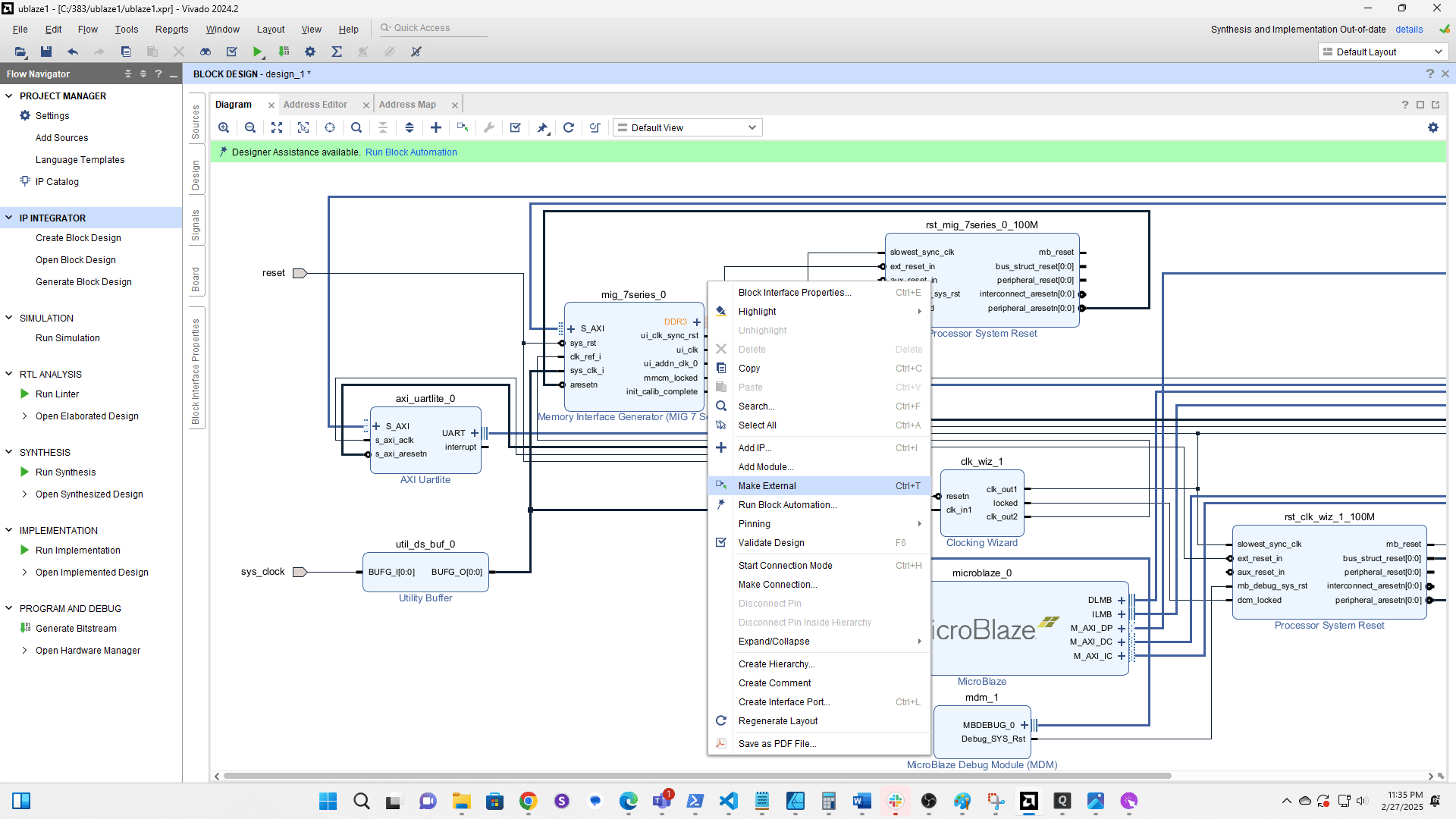Click the expand all icon in diagram toolbar
The width and height of the screenshot is (1456, 819).
tap(409, 127)
